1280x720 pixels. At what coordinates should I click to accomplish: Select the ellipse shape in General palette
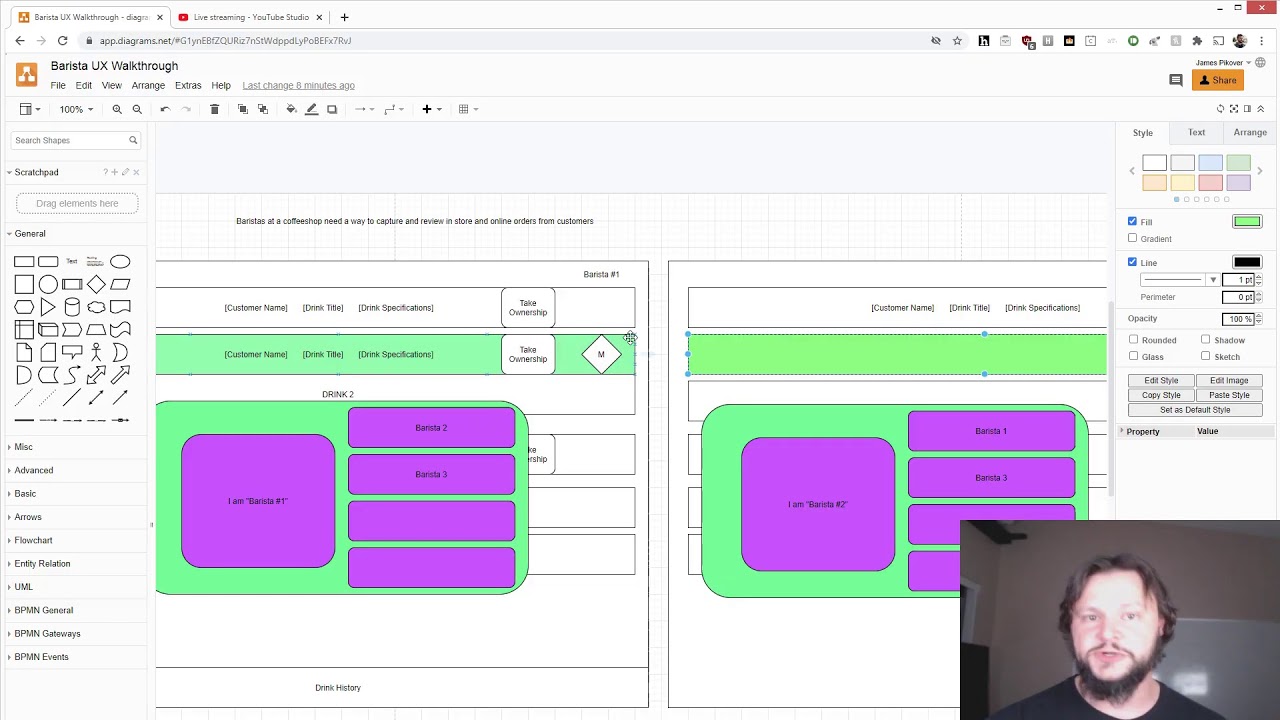120,262
